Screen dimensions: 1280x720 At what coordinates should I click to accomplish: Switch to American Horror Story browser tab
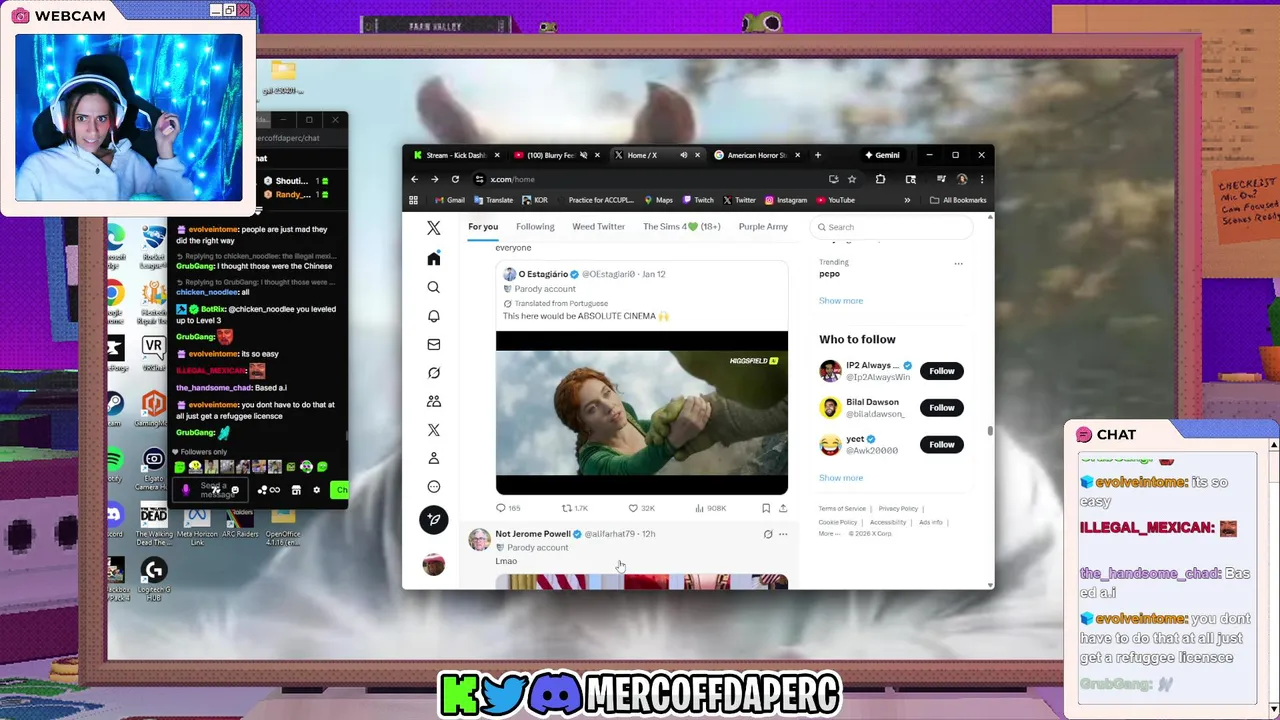[757, 155]
